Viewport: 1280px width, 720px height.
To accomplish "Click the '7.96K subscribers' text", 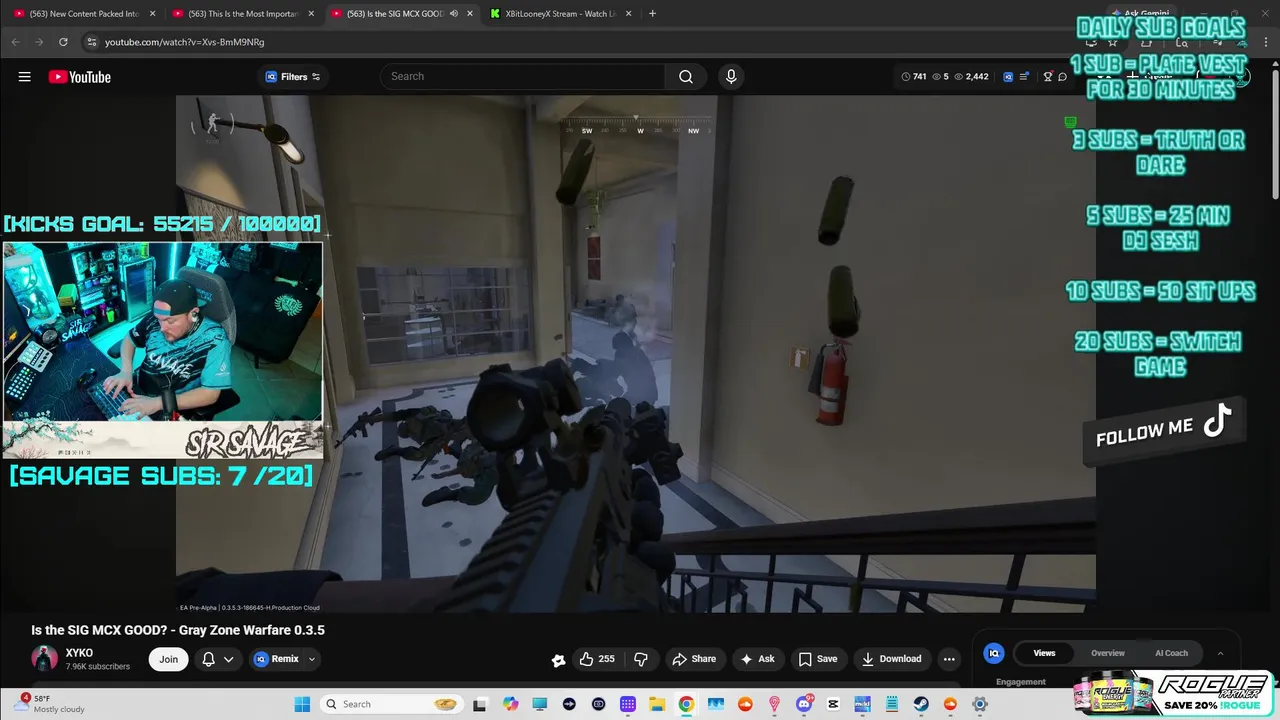I will click(x=98, y=667).
